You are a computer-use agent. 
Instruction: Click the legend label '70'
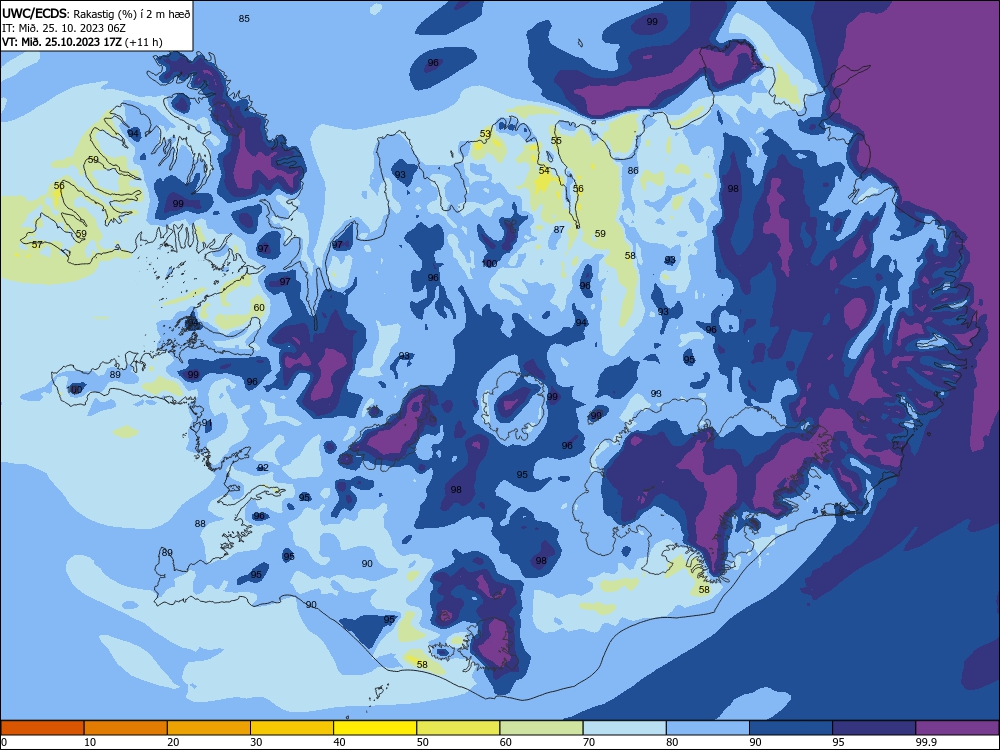pos(589,742)
